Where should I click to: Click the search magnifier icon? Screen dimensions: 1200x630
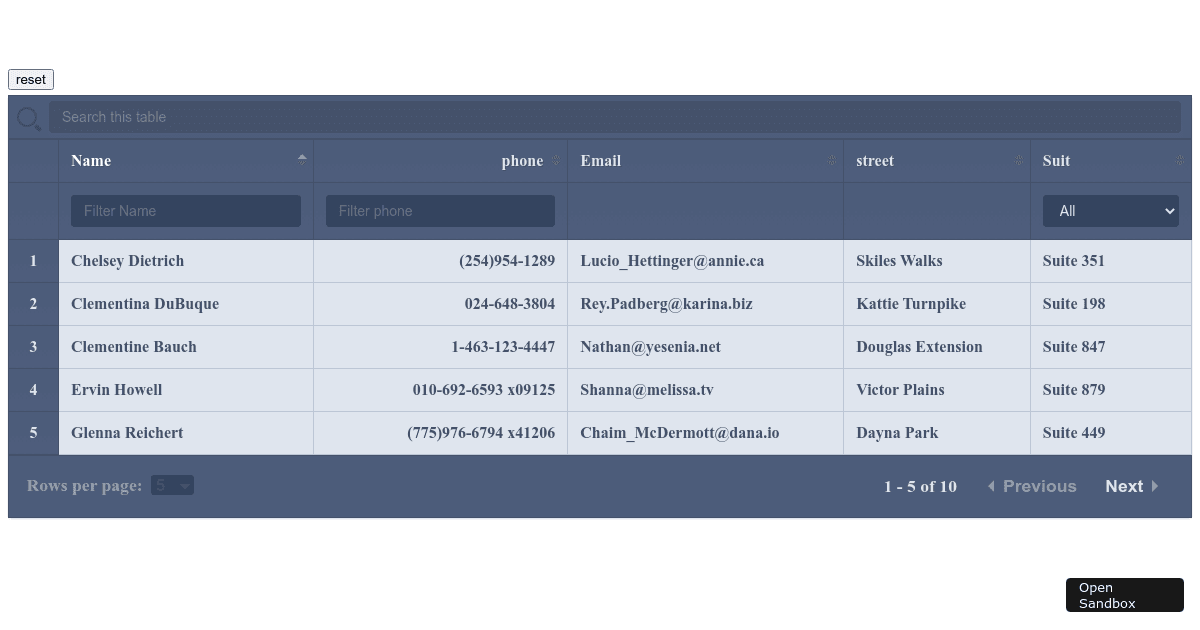click(28, 119)
